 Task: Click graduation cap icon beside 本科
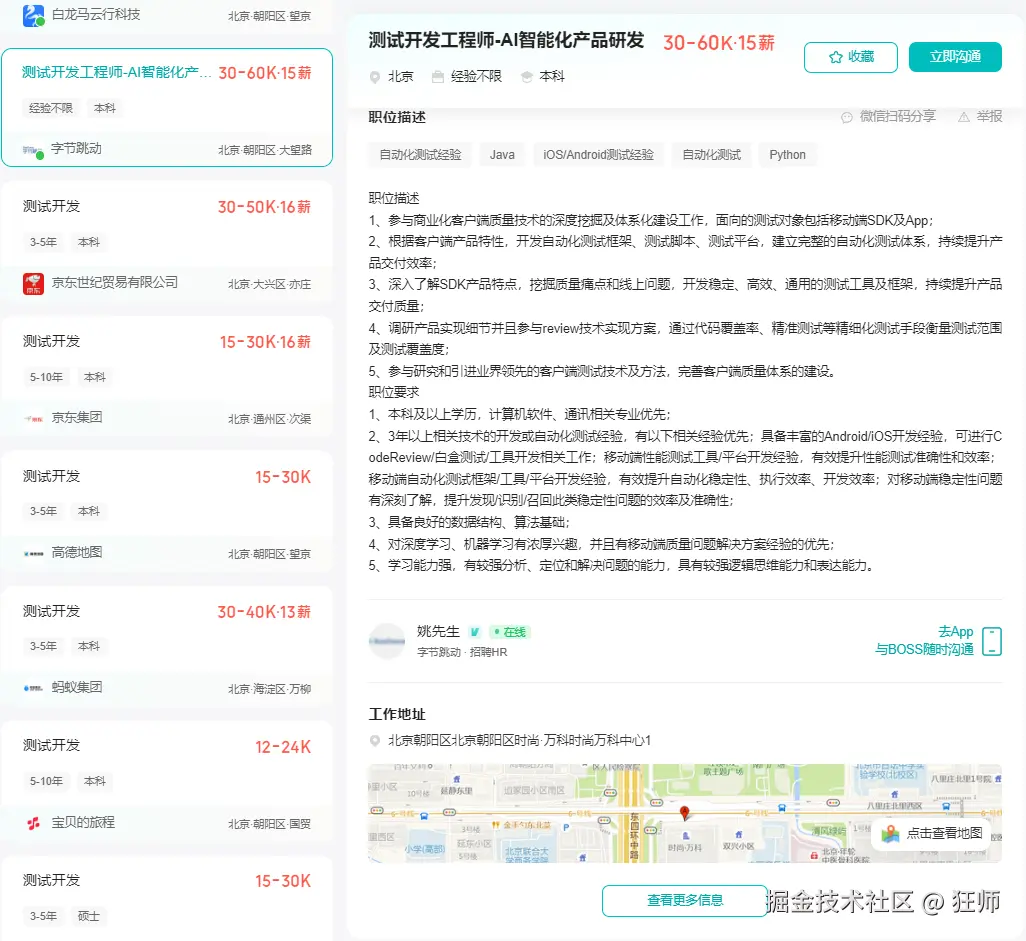[527, 77]
